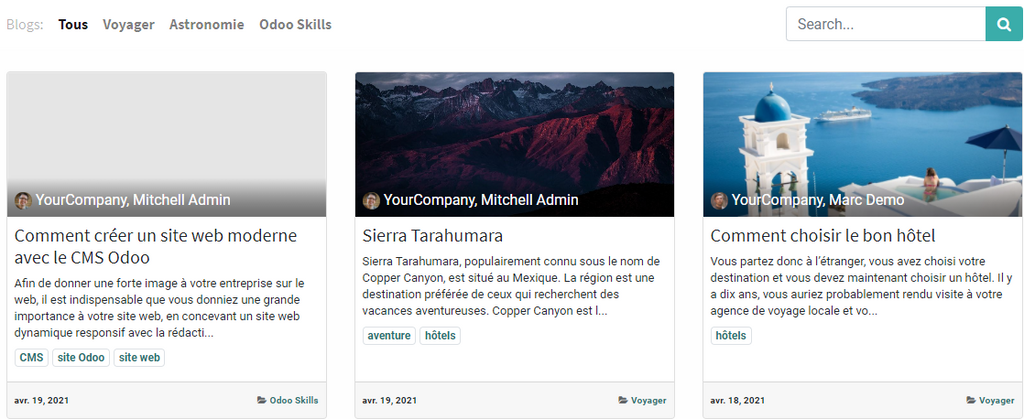Open the Odoo Skills blog tab

pos(295,25)
